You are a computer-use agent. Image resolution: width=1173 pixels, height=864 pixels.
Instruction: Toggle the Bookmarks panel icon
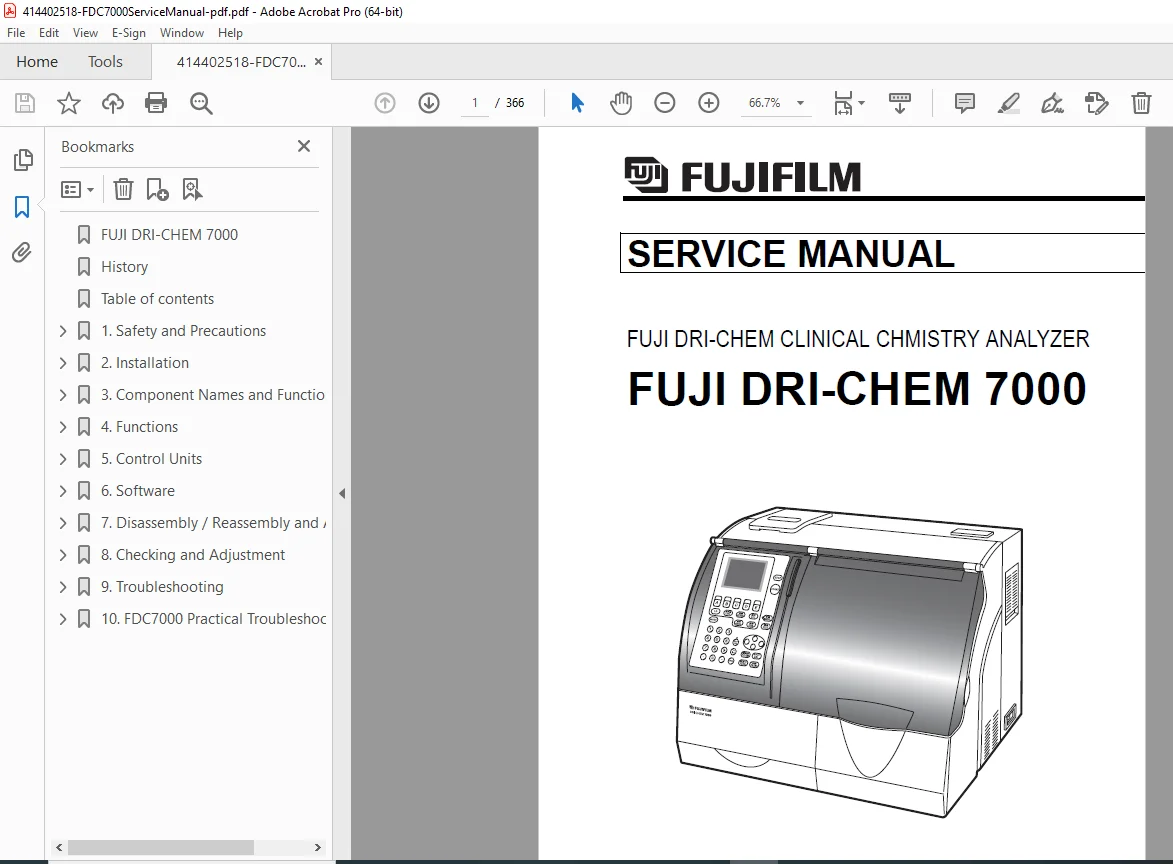pos(22,207)
